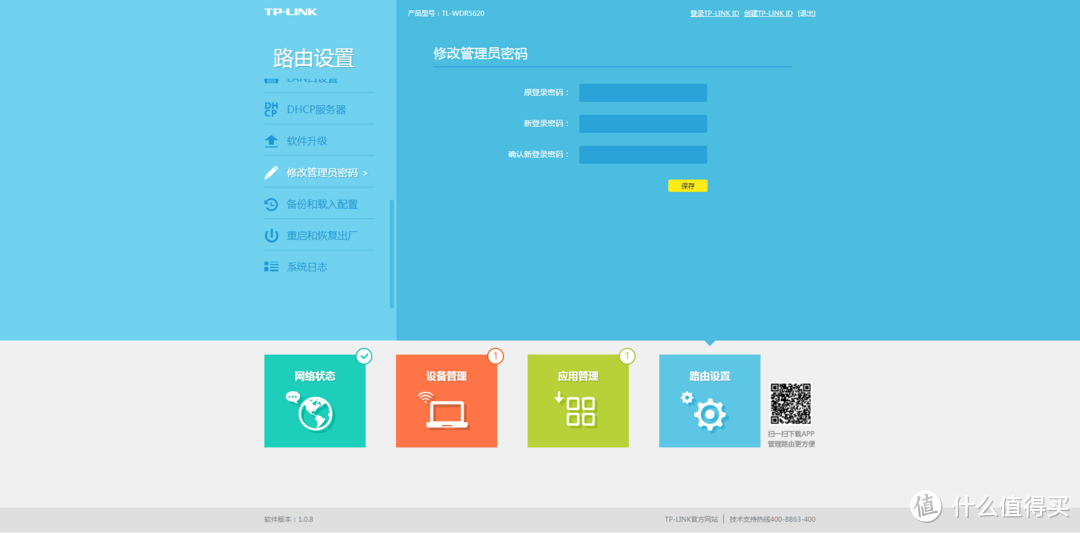This screenshot has width=1080, height=533.
Task: Click the software upgrade upload icon
Action: 271,141
